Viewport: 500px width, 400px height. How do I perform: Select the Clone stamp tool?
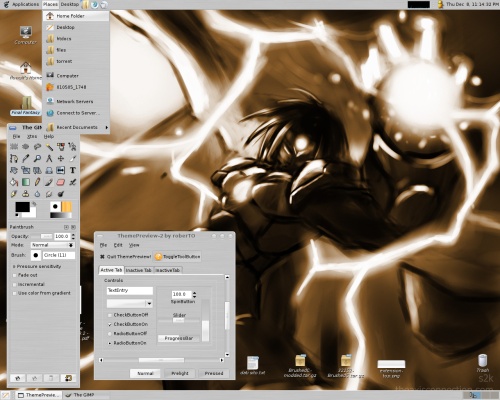coord(26,194)
